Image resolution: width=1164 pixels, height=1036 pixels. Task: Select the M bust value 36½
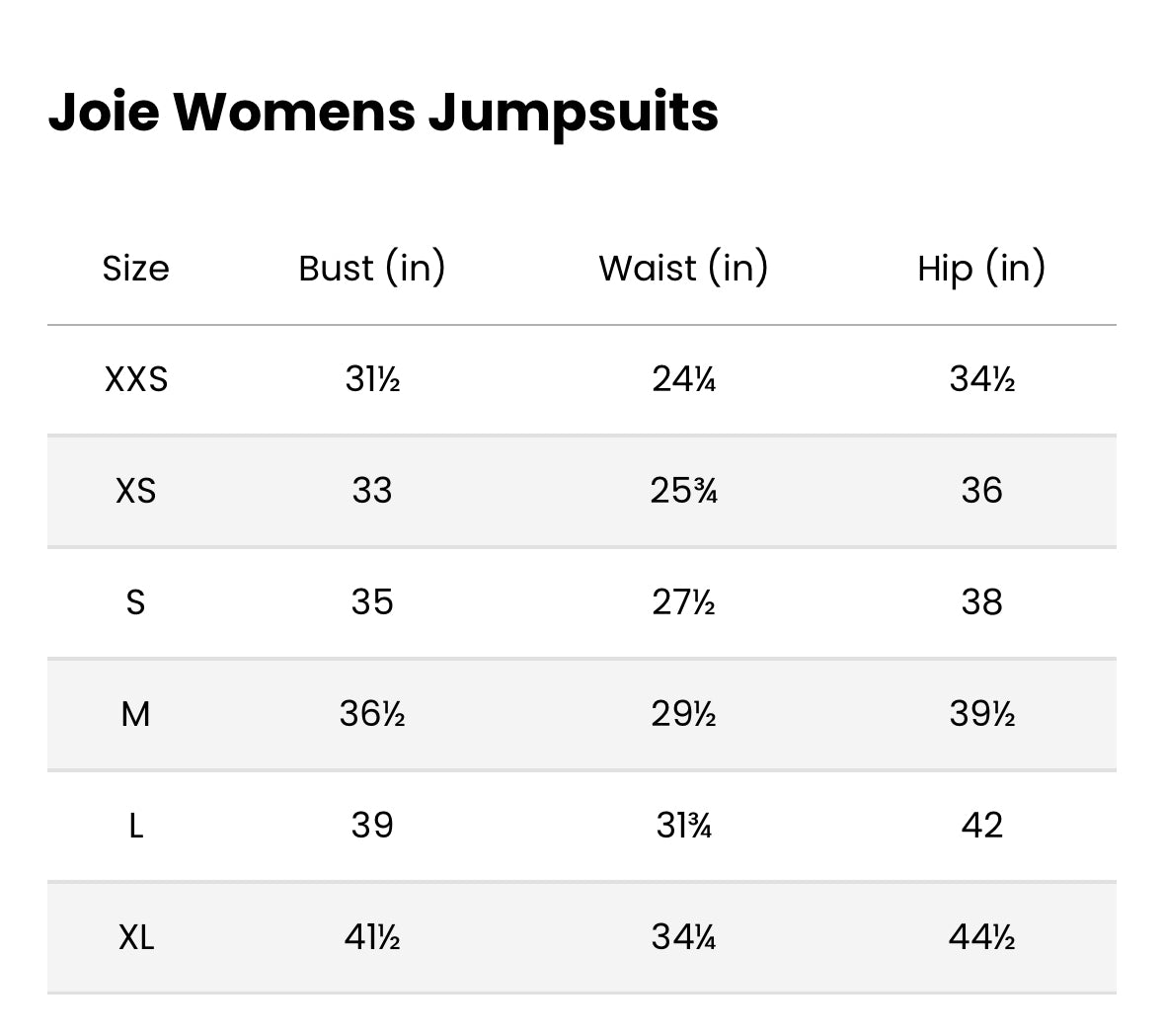coord(372,713)
